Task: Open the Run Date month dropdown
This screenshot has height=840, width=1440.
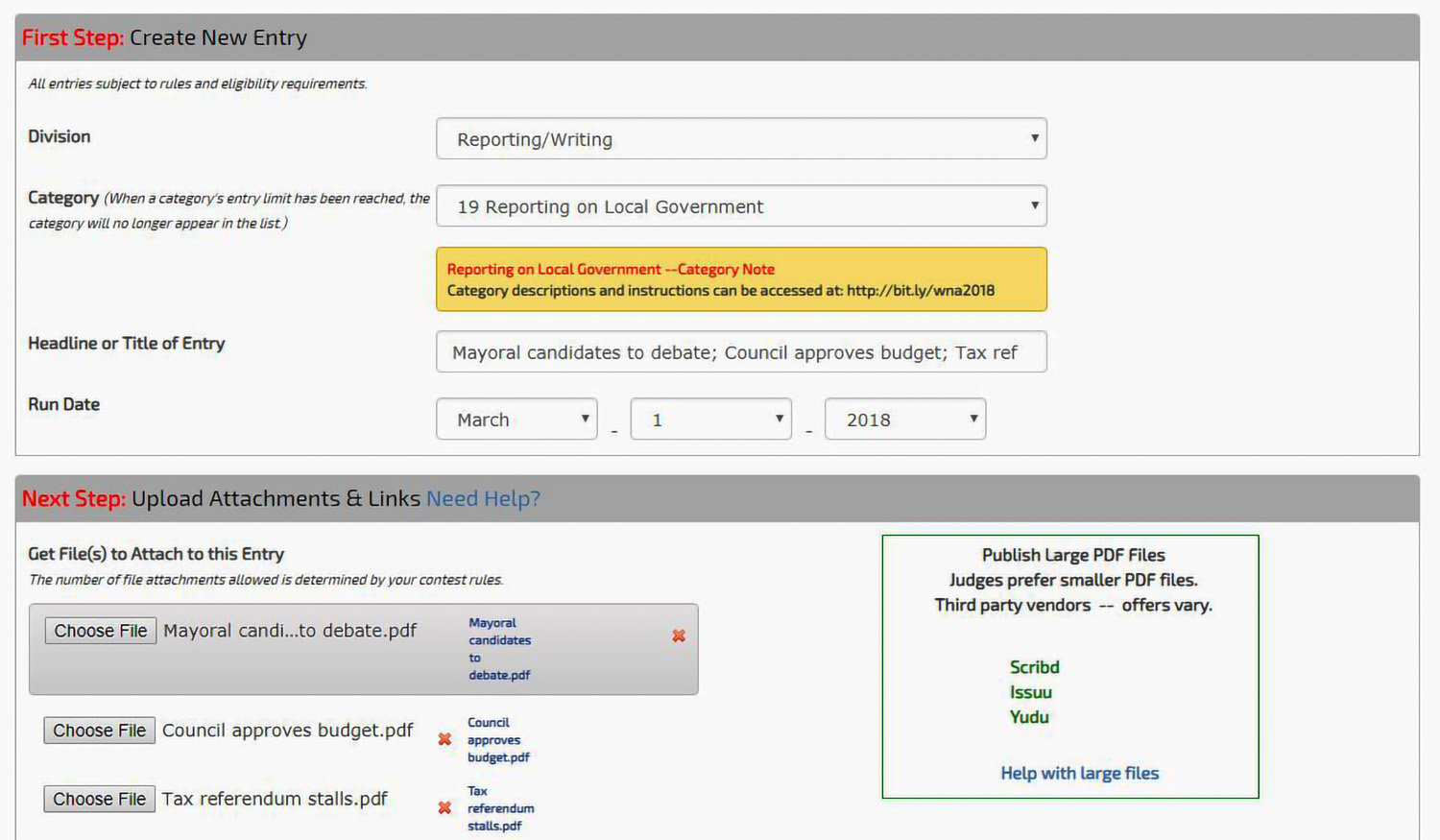Action: tap(516, 419)
